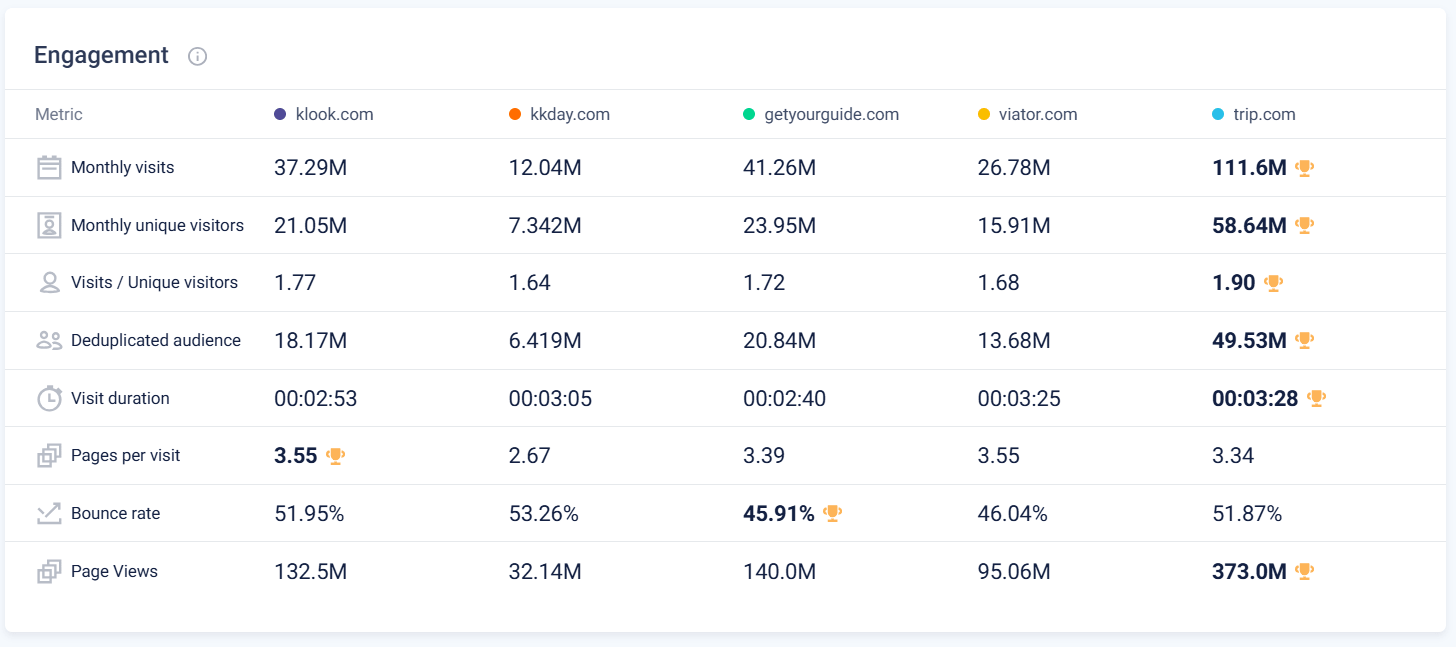Click getyourguide.com deduplicated audience 20.84M
Image resolution: width=1456 pixels, height=647 pixels.
780,341
